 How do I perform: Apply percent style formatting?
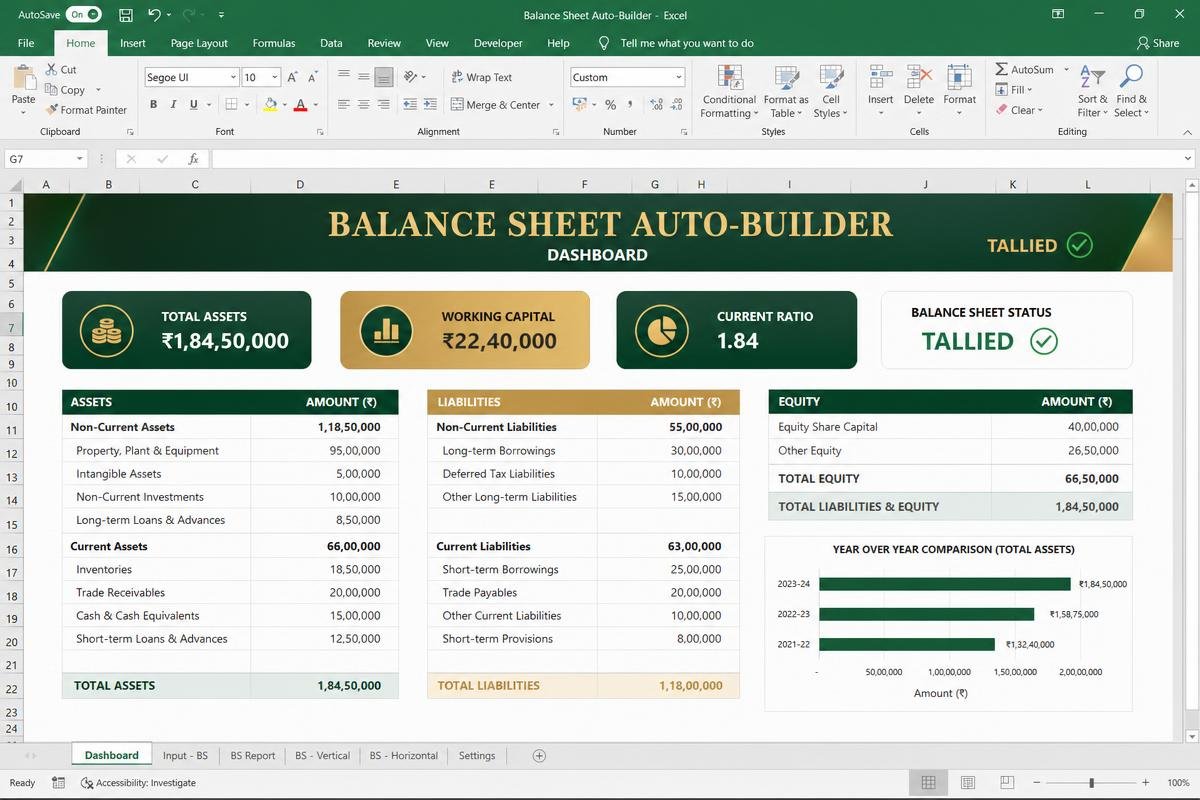(x=610, y=104)
